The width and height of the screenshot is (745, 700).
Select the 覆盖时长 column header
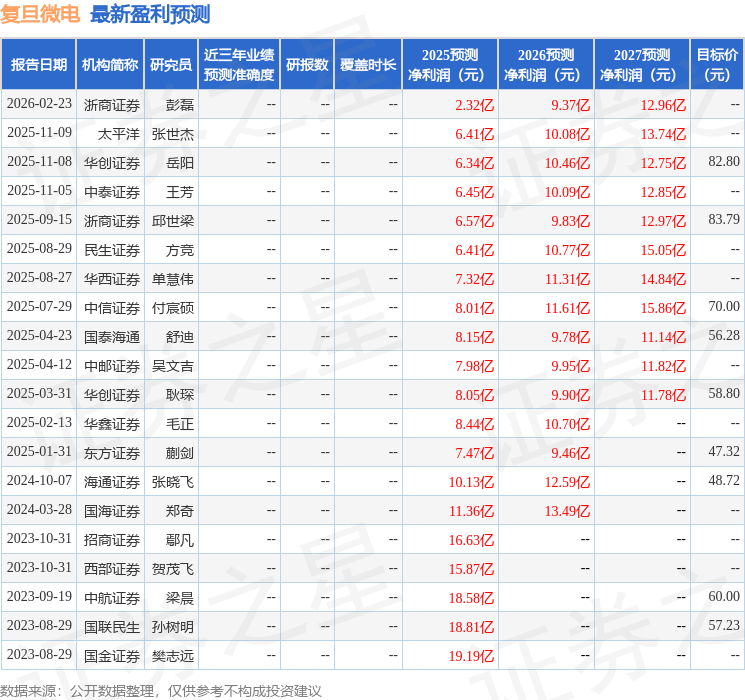pos(368,65)
